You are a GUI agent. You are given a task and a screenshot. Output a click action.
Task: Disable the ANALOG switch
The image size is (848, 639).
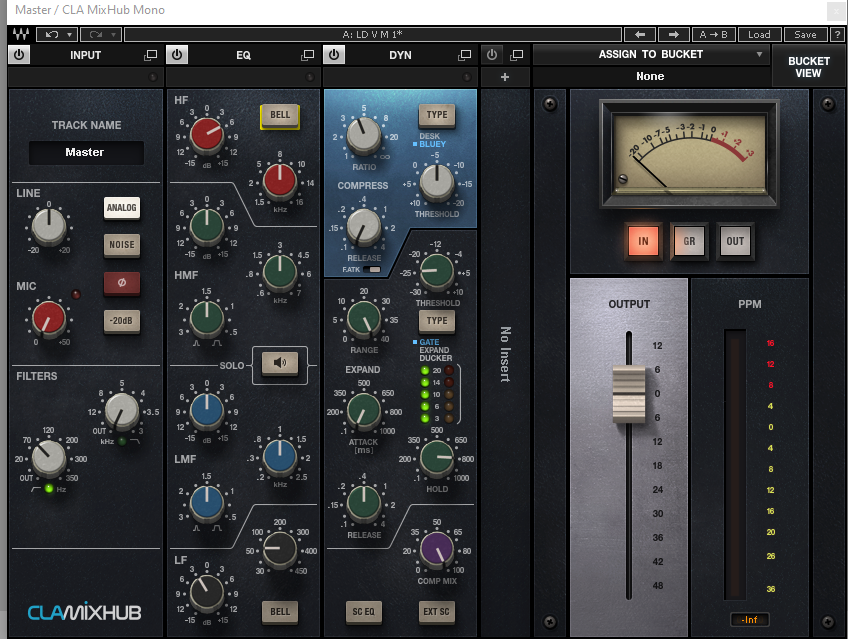tap(122, 208)
